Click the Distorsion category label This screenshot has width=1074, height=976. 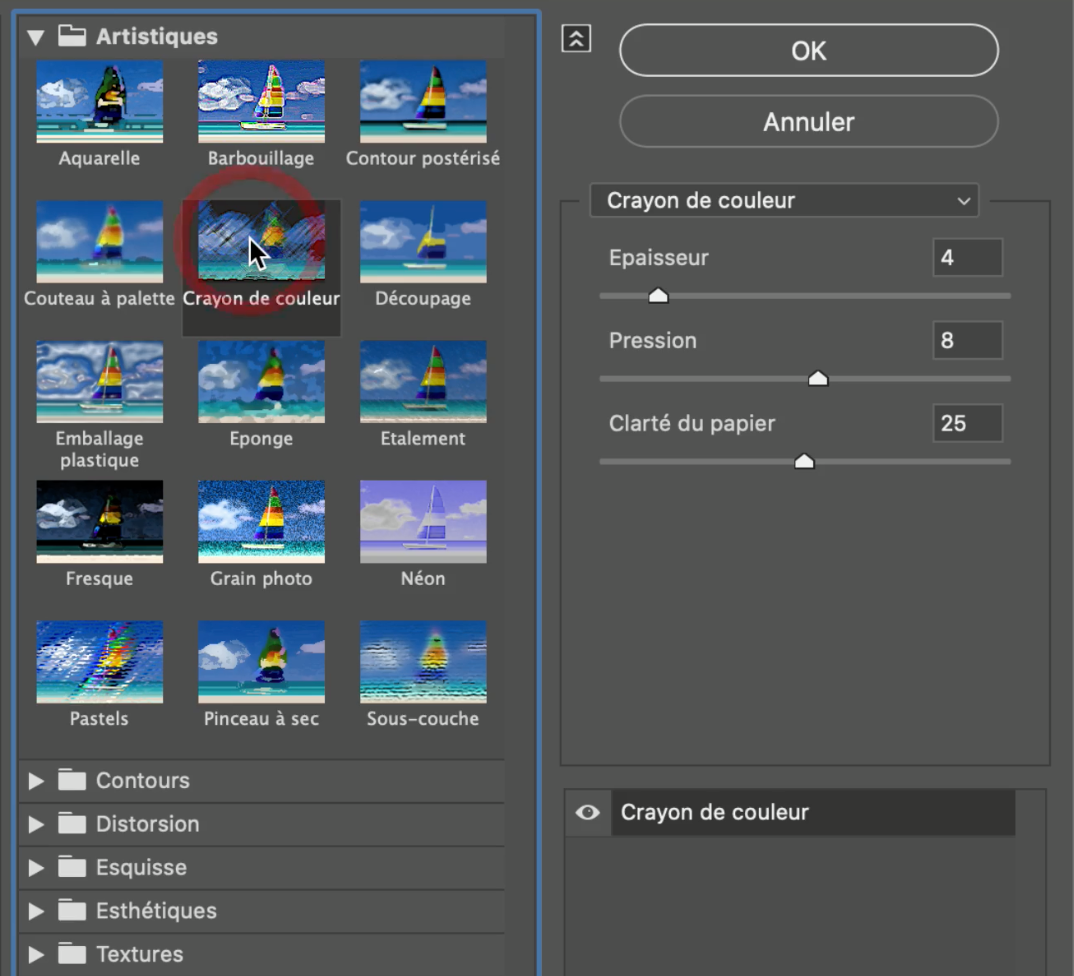(147, 823)
